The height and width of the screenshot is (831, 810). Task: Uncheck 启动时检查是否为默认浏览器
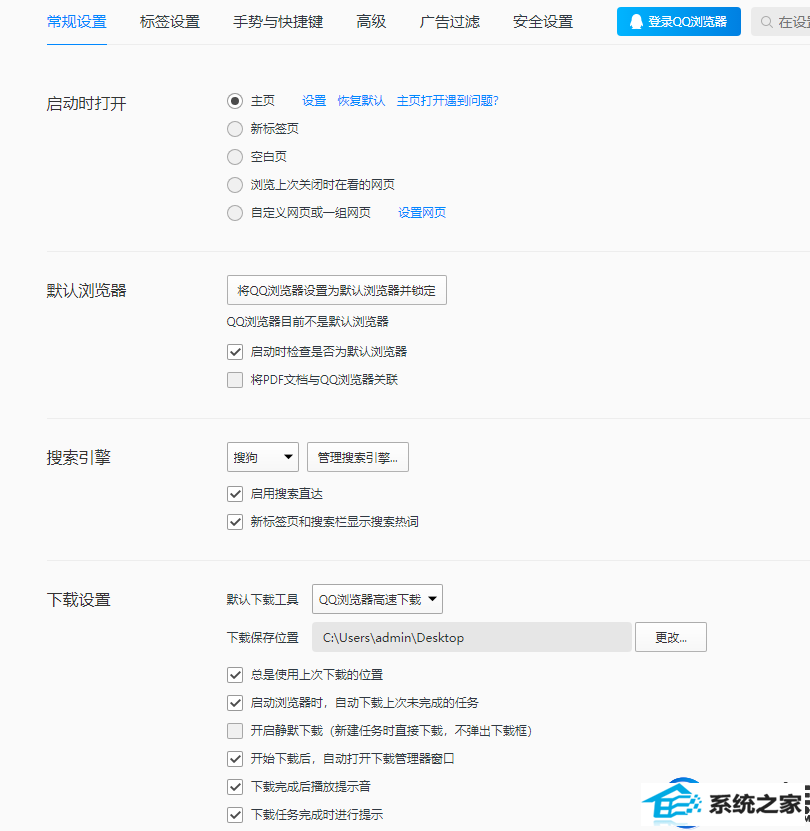(235, 352)
